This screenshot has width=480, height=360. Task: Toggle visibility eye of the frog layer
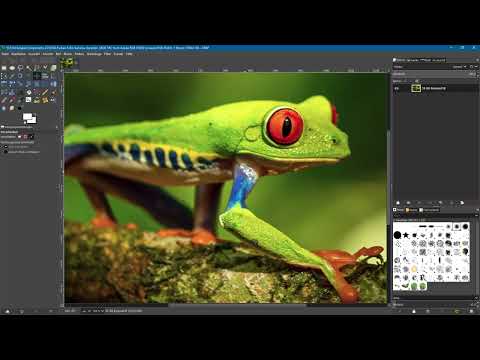[x=397, y=88]
